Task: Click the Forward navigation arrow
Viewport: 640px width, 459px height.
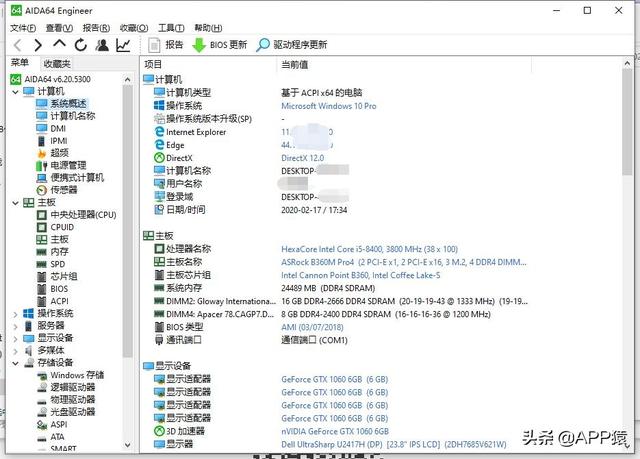Action: click(38, 45)
